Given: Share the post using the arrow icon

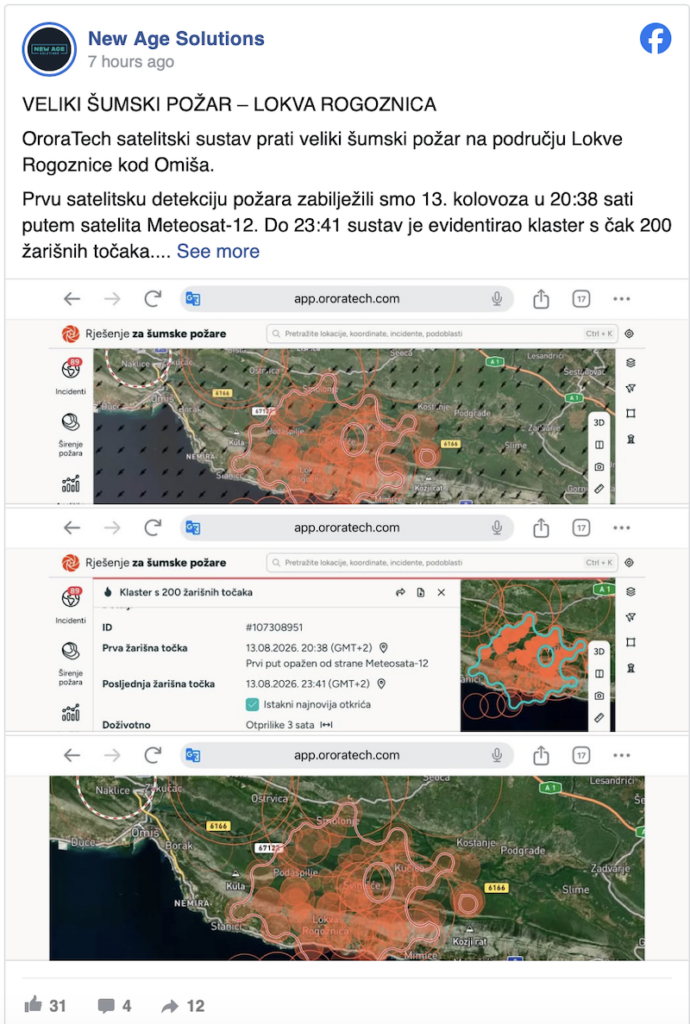Looking at the screenshot, I should click(170, 1006).
